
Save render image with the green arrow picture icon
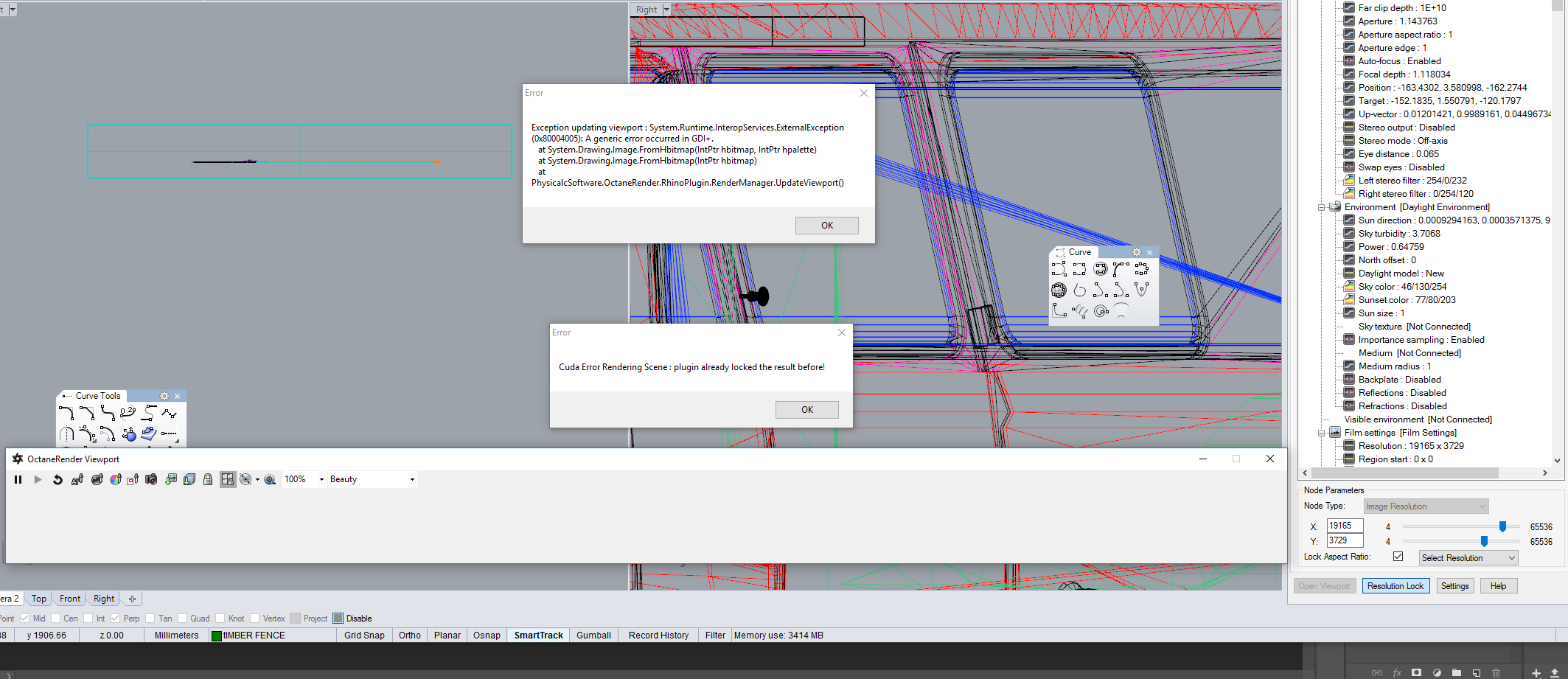tap(171, 480)
